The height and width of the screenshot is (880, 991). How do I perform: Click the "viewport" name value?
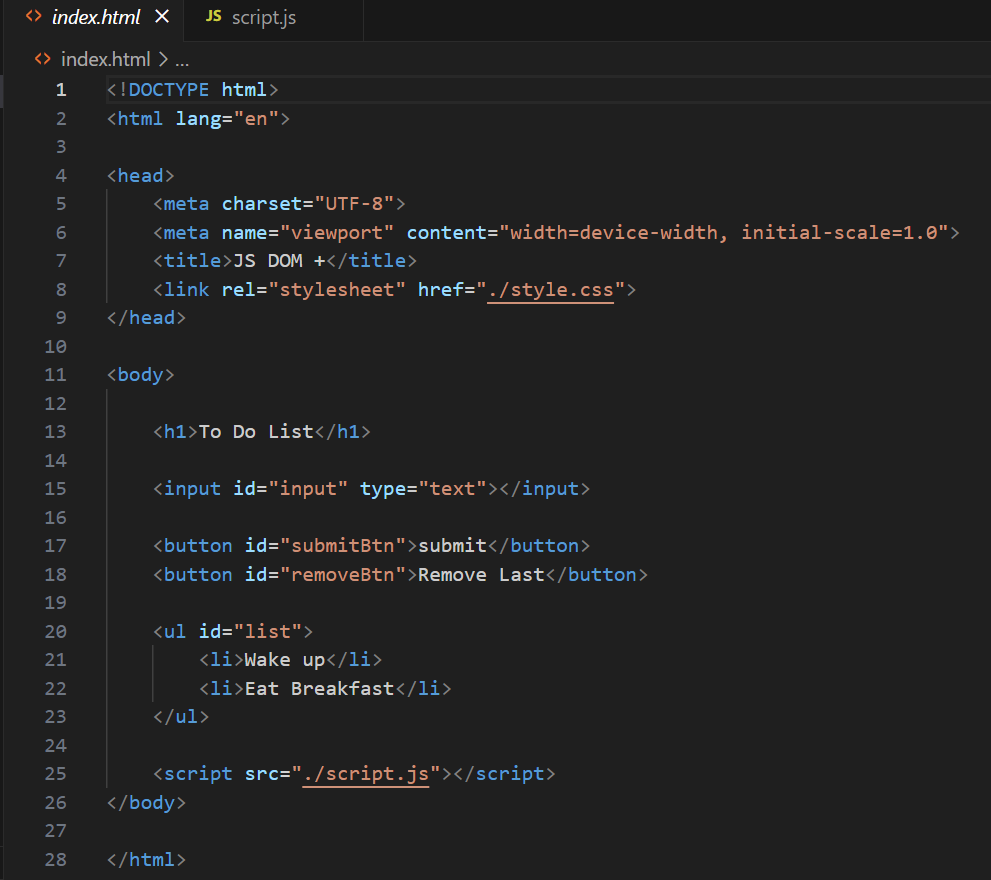[x=337, y=233]
